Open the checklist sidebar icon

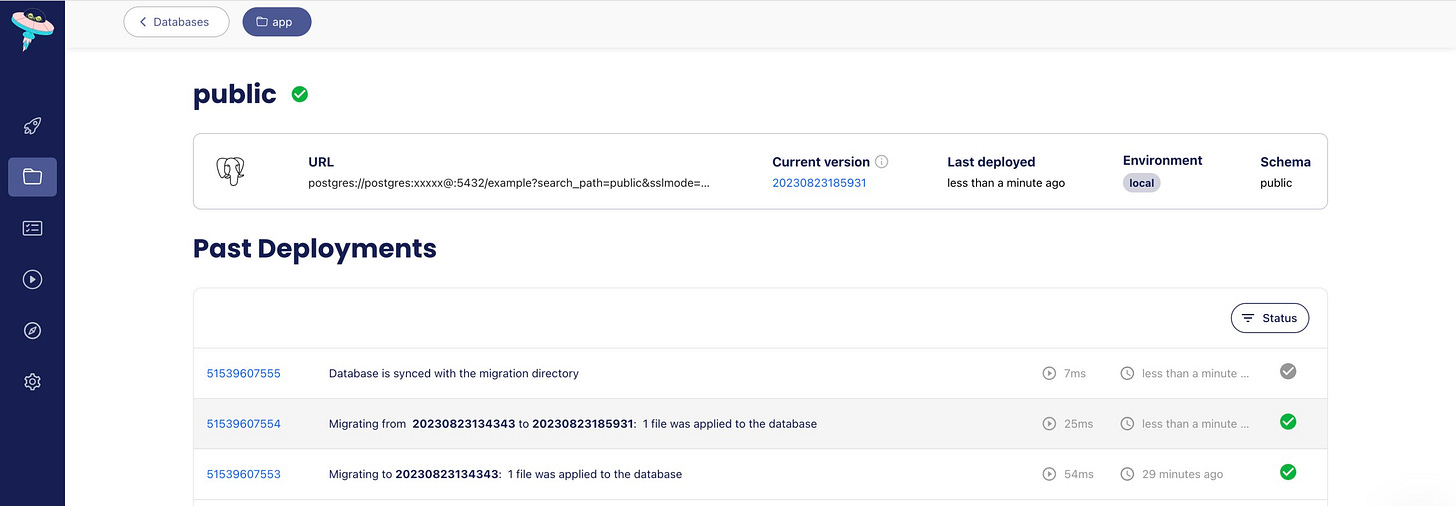[x=32, y=228]
